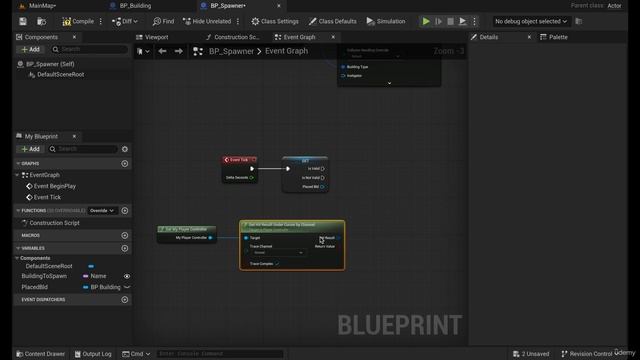The width and height of the screenshot is (640, 360).
Task: Click the debug object browse icon
Action: tap(578, 21)
